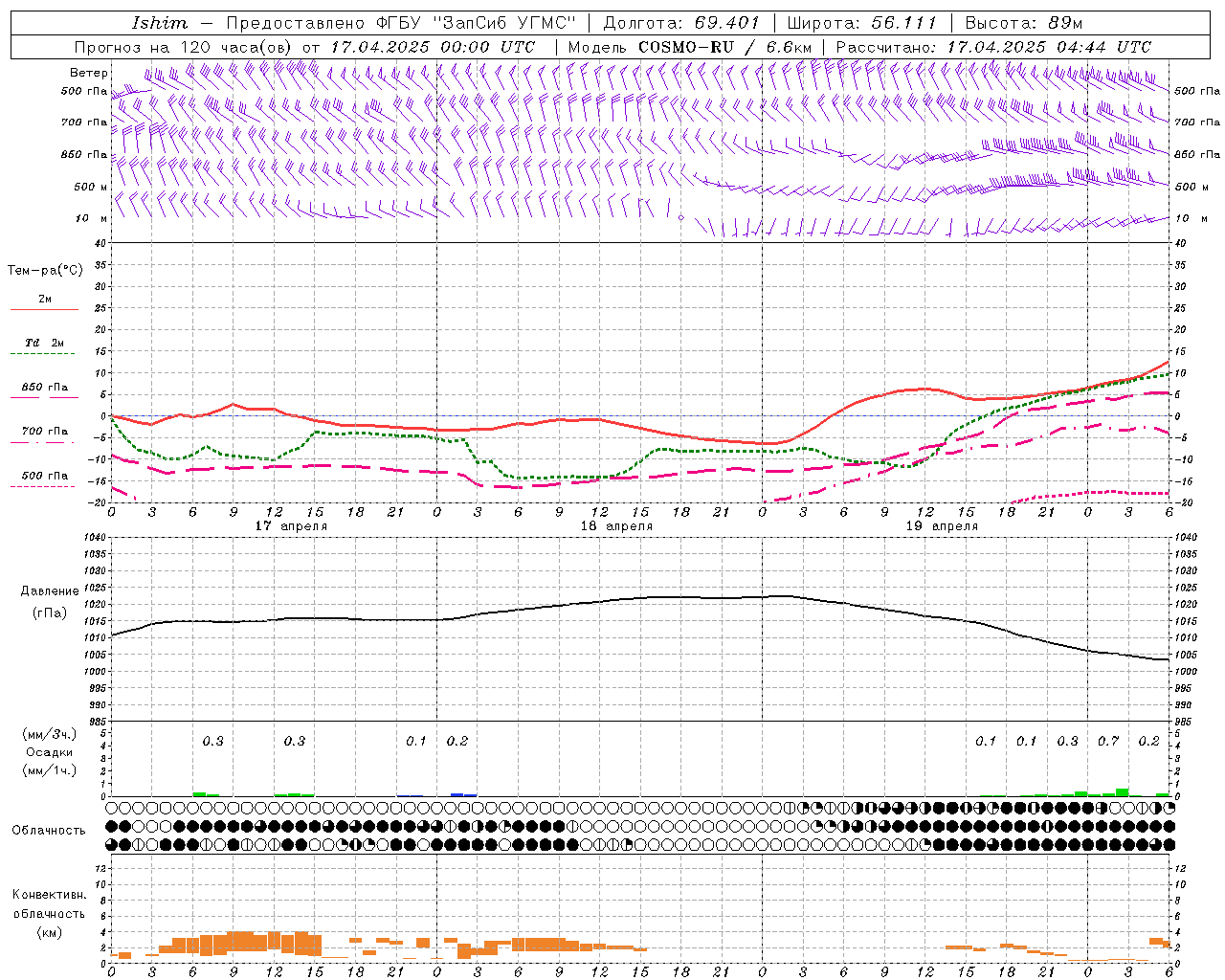Screen dimensions: 1225x980
Task: Click the forecast start time "17.04.2025 00:00 UTC"
Action: click(x=433, y=47)
